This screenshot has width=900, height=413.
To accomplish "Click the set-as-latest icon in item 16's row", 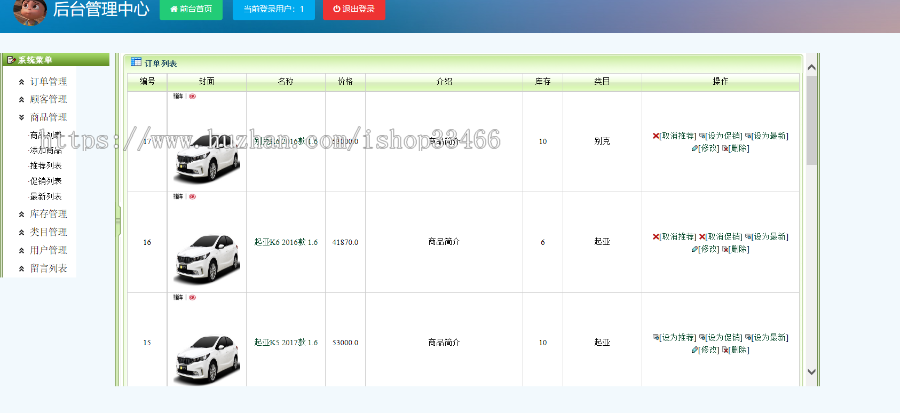I will tap(748, 236).
